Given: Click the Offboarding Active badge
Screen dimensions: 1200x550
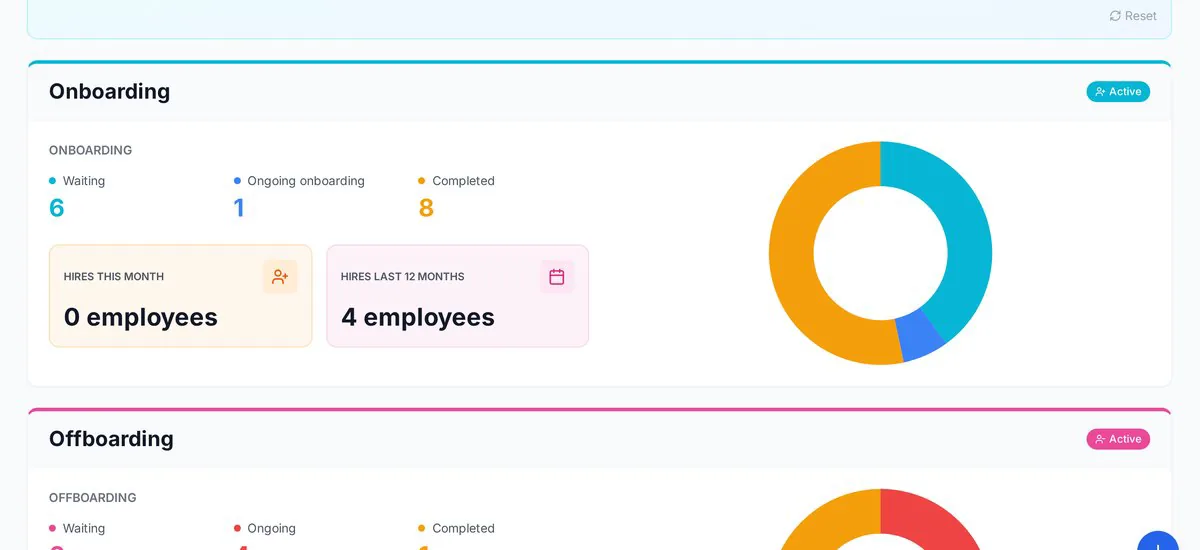Looking at the screenshot, I should click(x=1118, y=439).
